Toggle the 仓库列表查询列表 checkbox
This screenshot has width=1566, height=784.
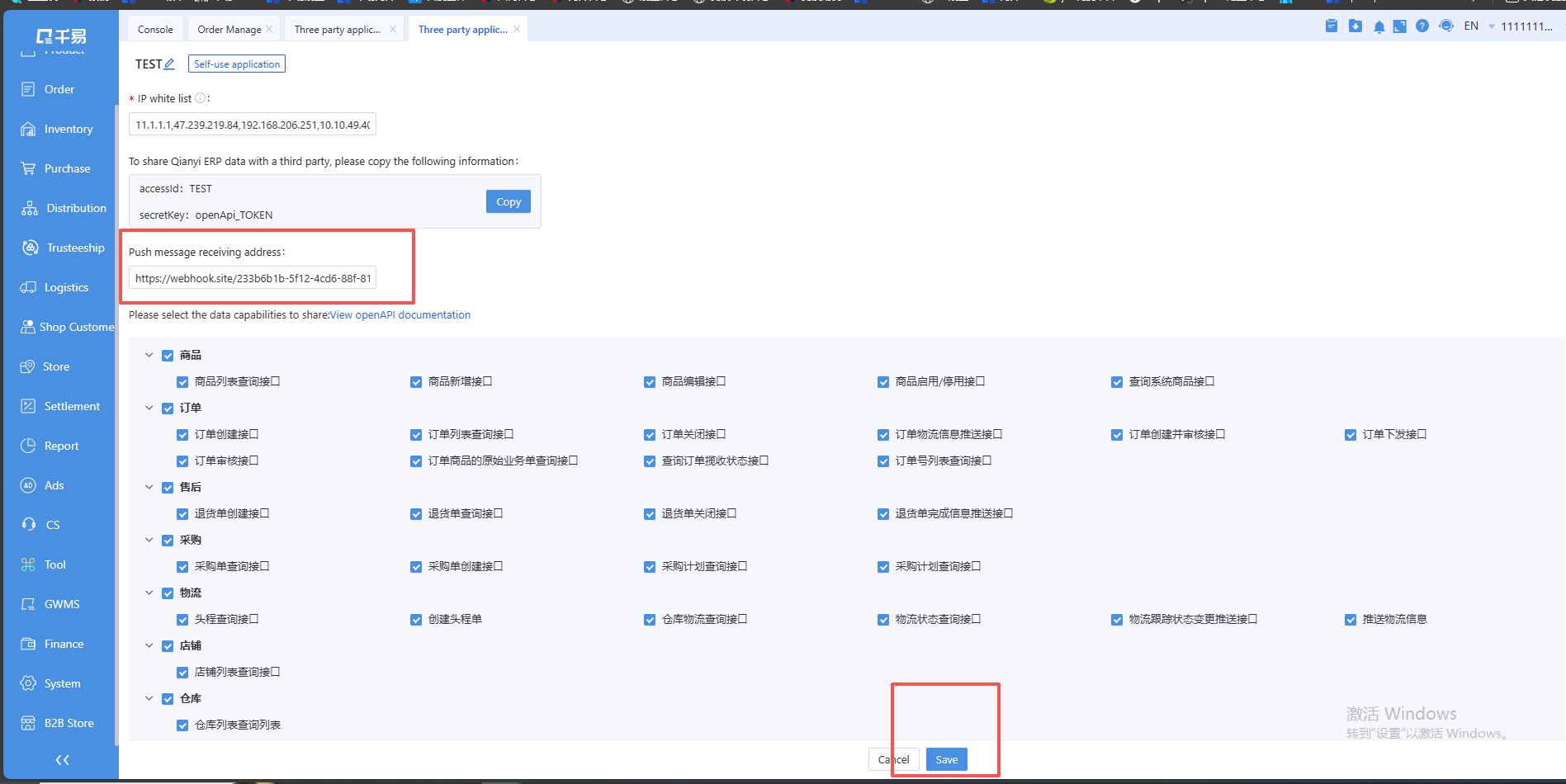(x=182, y=725)
